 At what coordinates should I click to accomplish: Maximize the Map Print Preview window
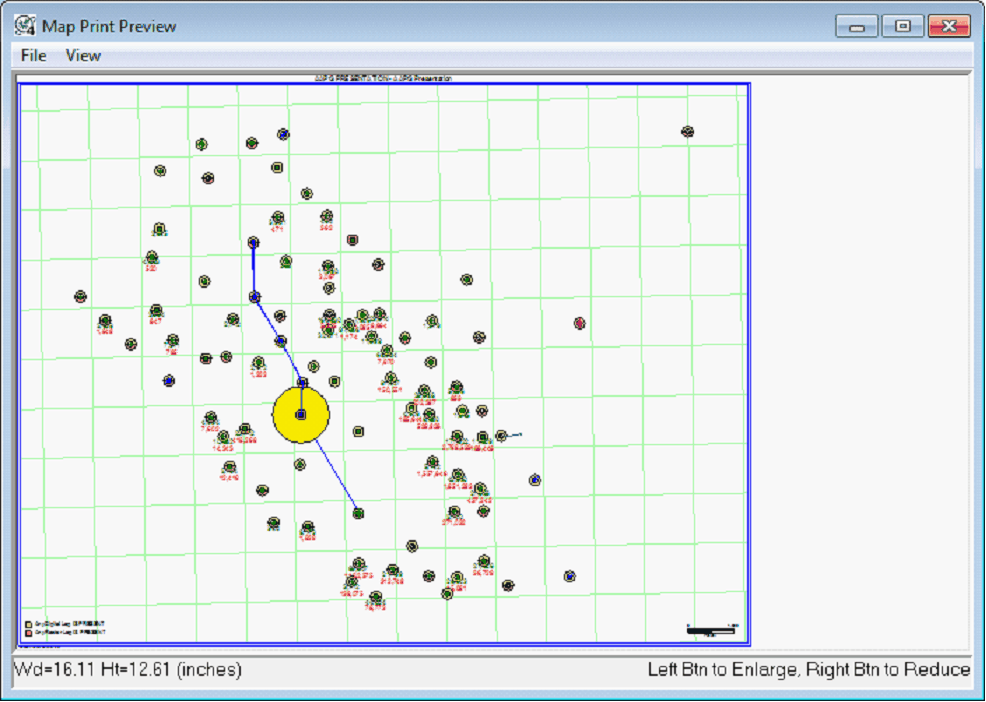(x=903, y=27)
